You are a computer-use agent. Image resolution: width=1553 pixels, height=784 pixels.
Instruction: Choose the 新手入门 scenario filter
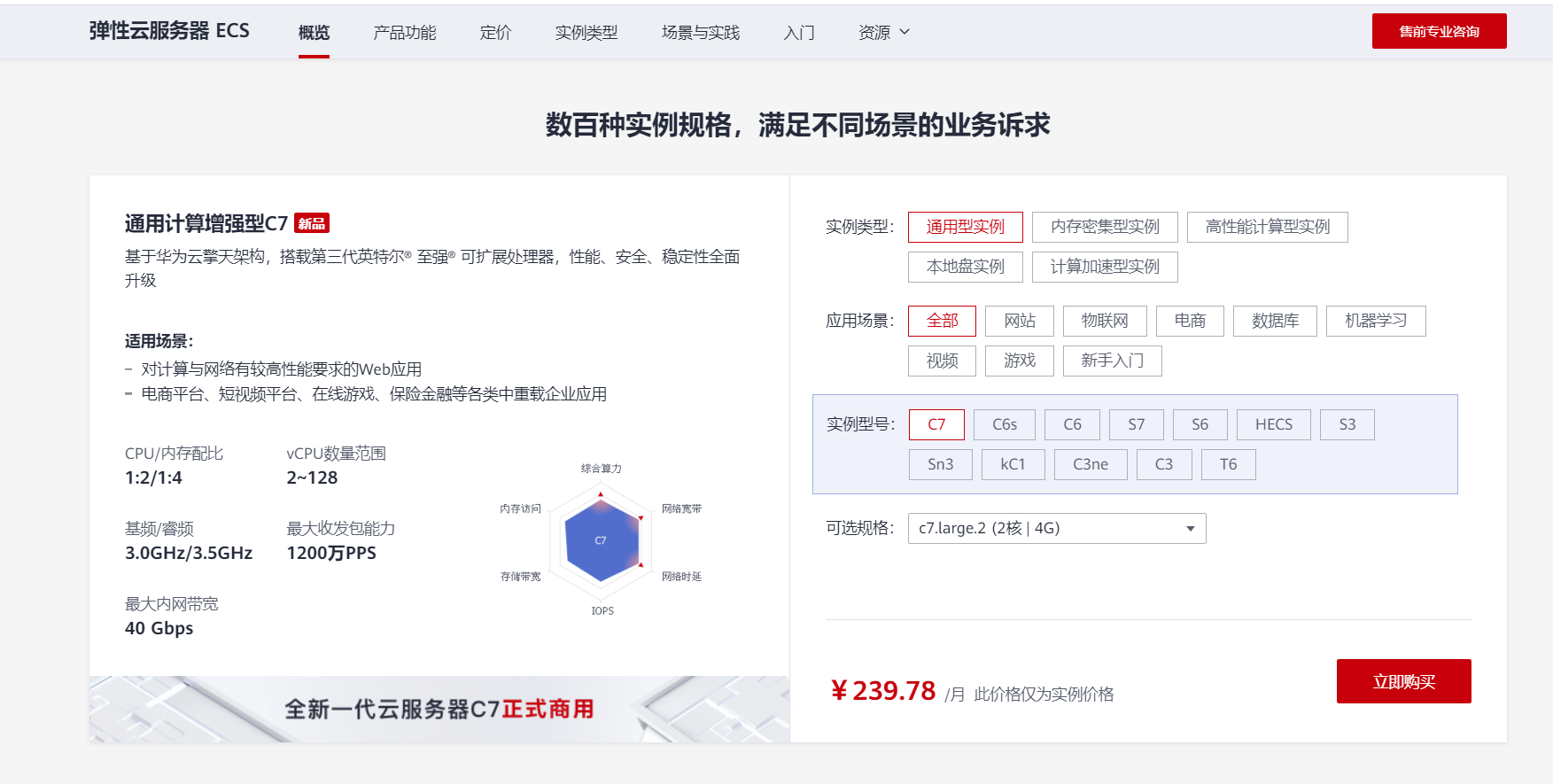pos(1112,361)
